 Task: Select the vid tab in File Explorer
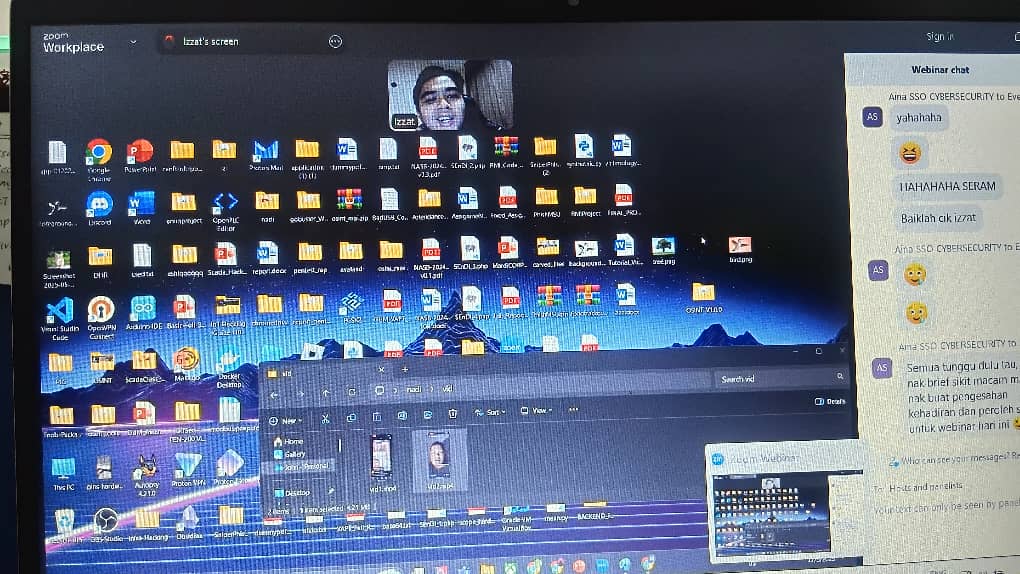coord(325,373)
